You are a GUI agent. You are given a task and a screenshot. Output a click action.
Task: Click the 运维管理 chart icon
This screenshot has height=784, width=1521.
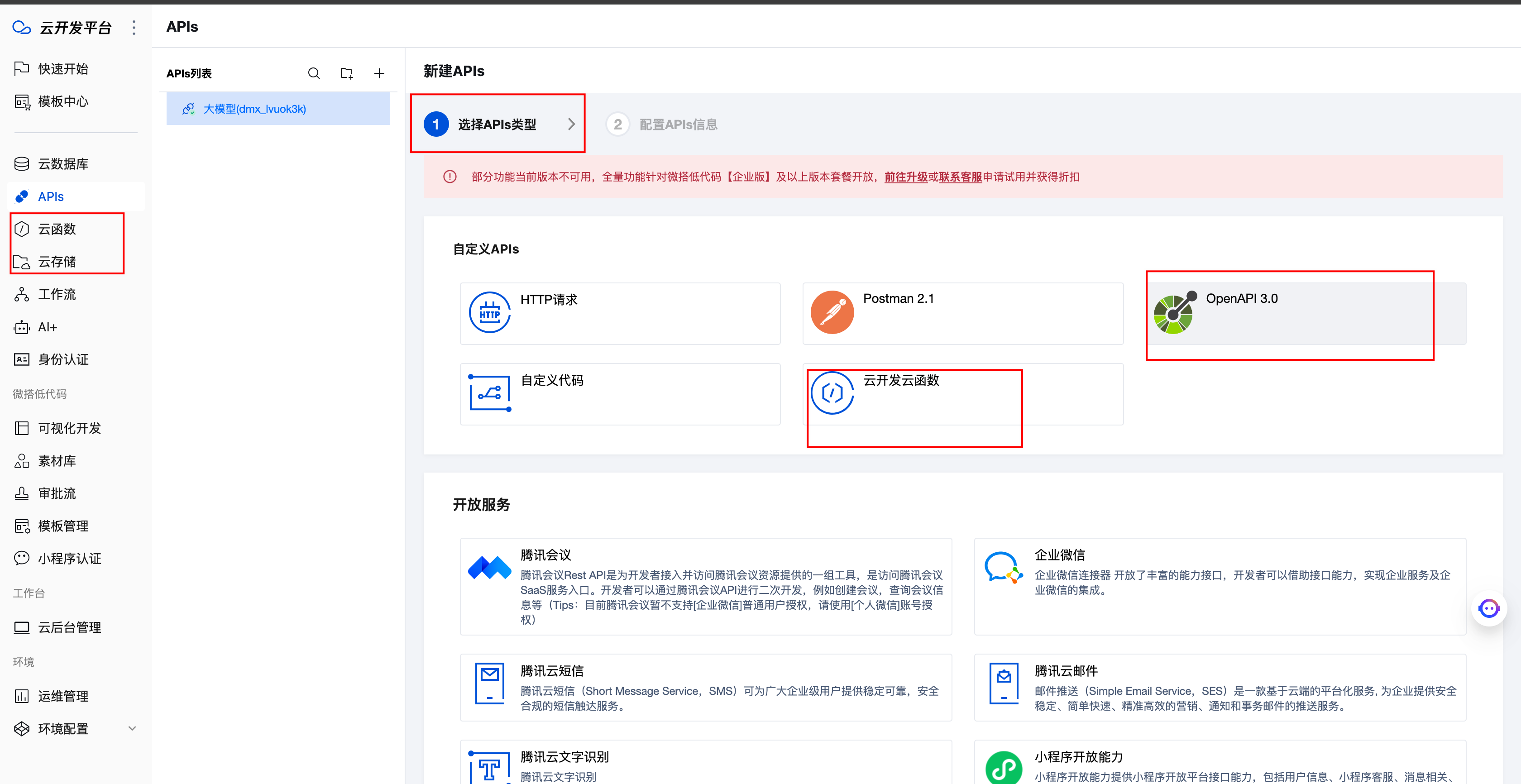(x=22, y=696)
